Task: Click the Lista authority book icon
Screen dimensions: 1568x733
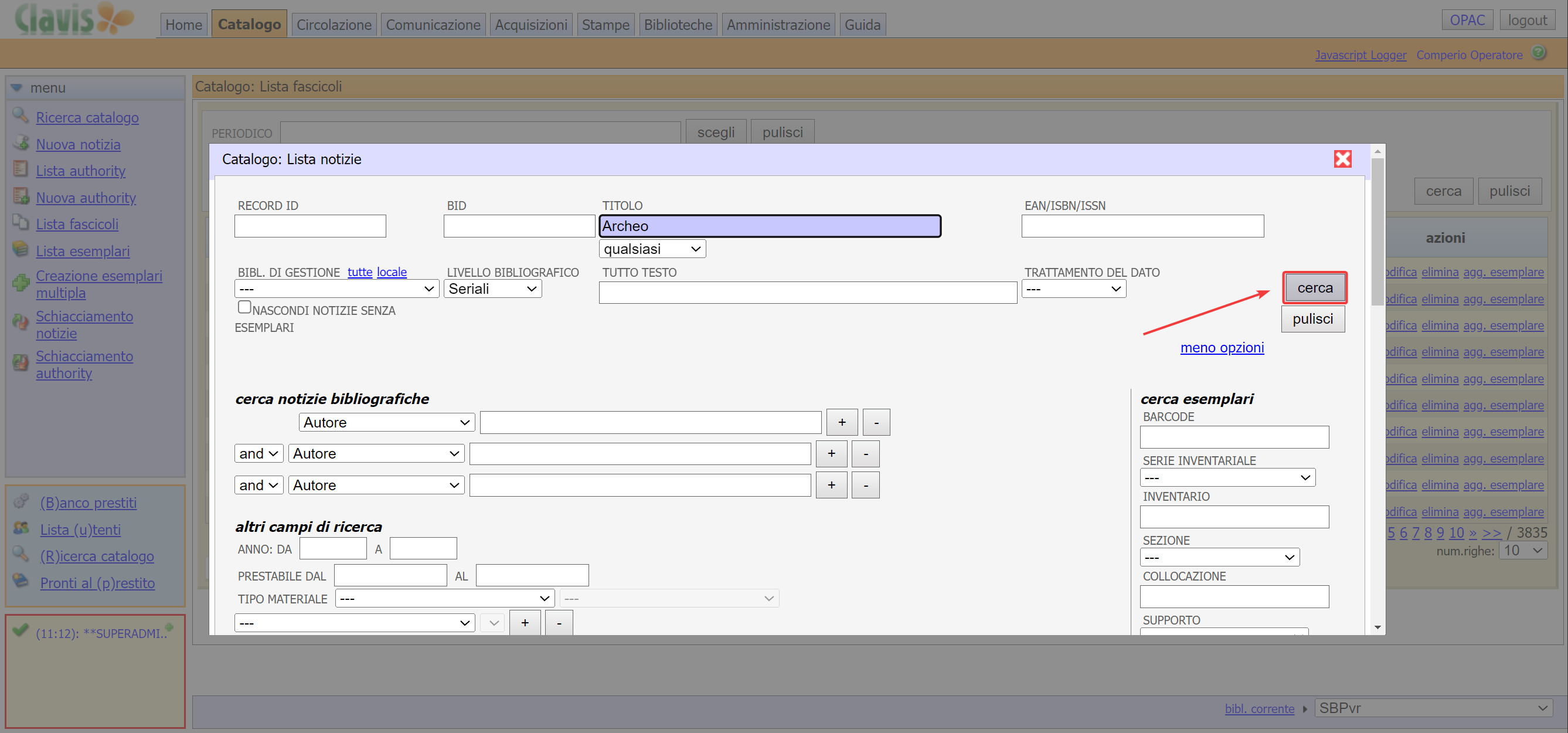Action: pyautogui.click(x=21, y=170)
